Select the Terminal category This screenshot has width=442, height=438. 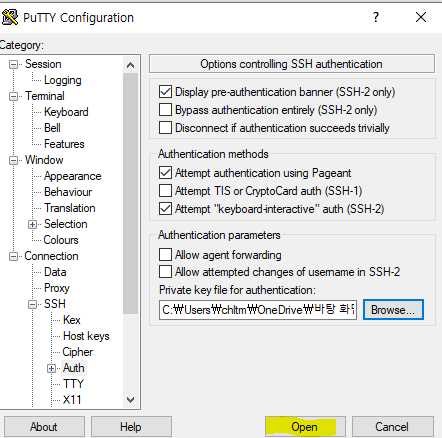(x=45, y=96)
